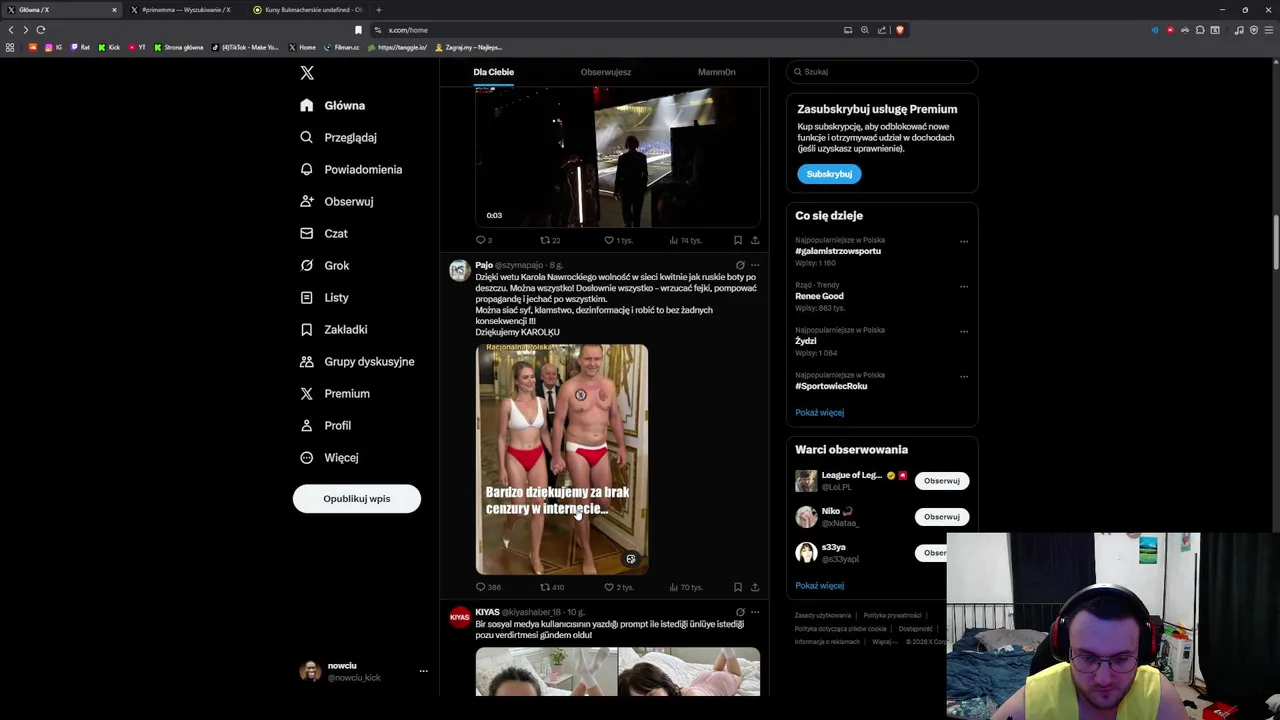Click the Grupy dyskusyjne sidebar icon
Viewport: 1280px width, 720px height.
[307, 361]
